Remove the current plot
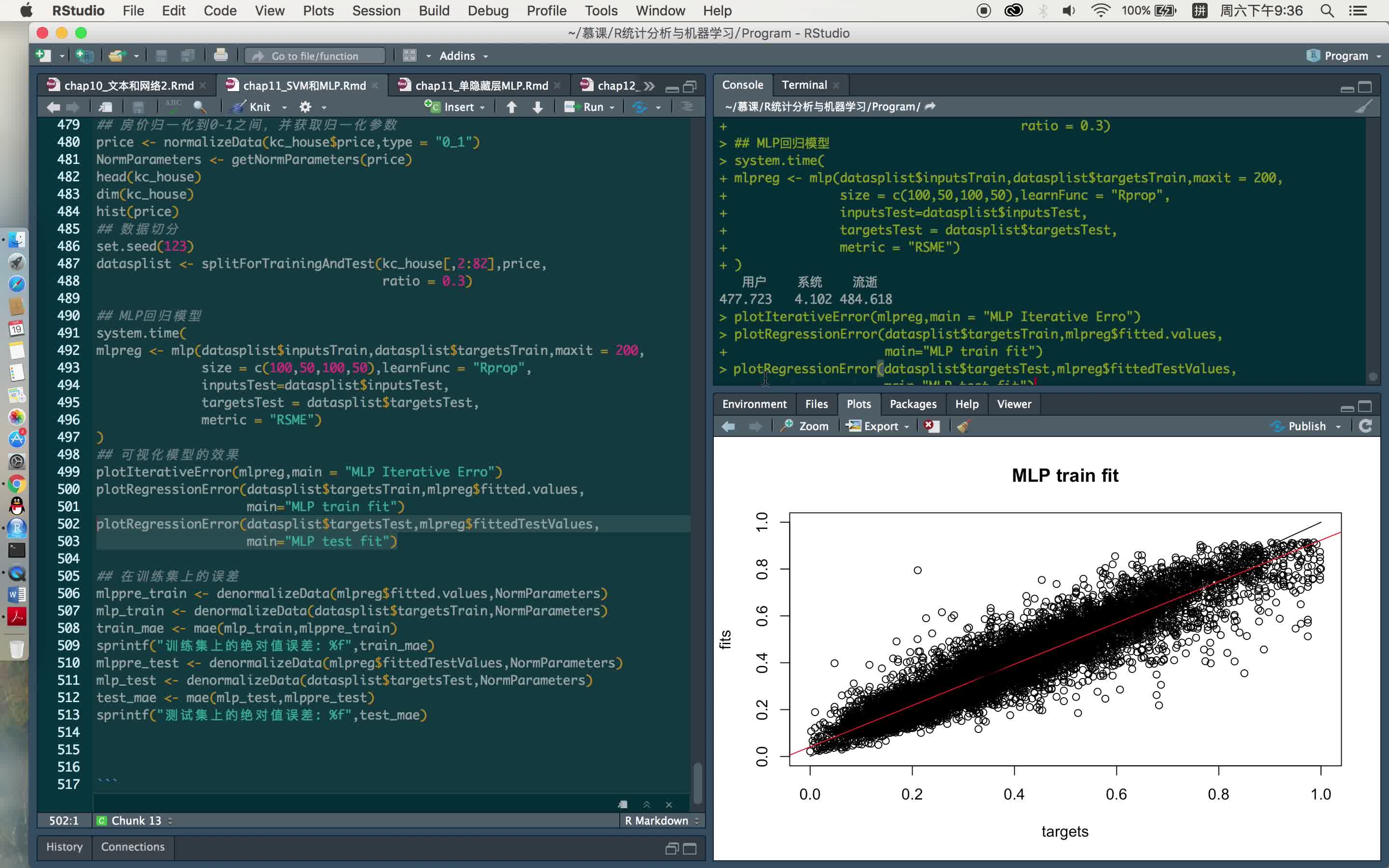The height and width of the screenshot is (868, 1389). tap(930, 426)
